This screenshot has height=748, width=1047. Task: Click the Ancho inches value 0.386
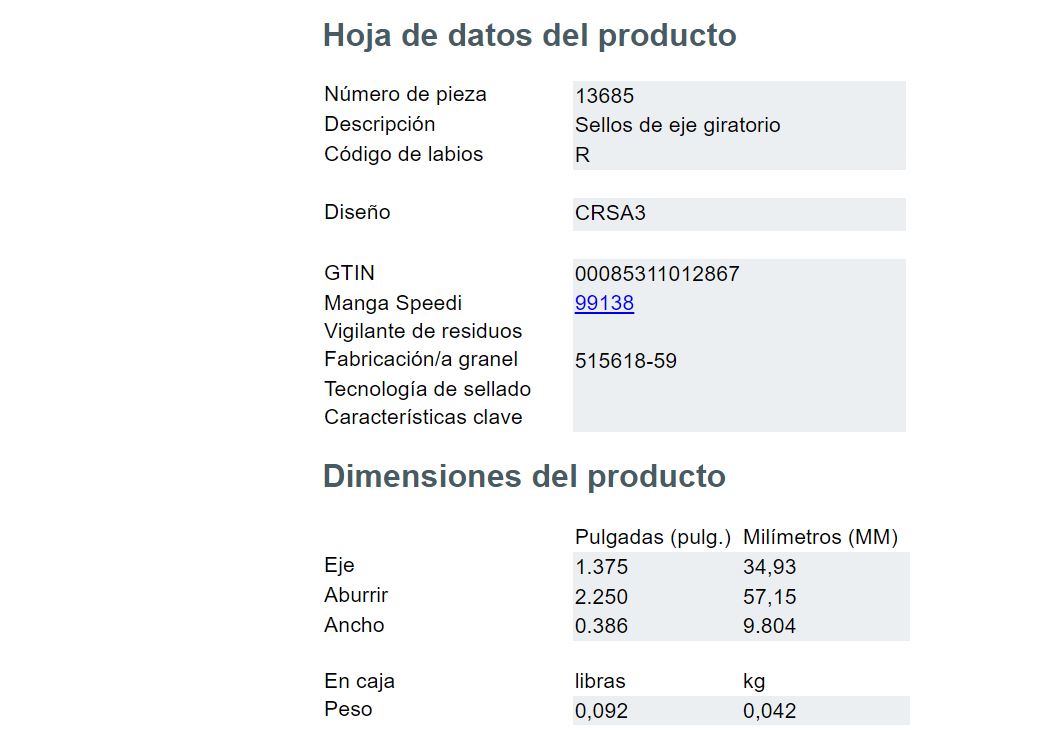click(x=602, y=626)
